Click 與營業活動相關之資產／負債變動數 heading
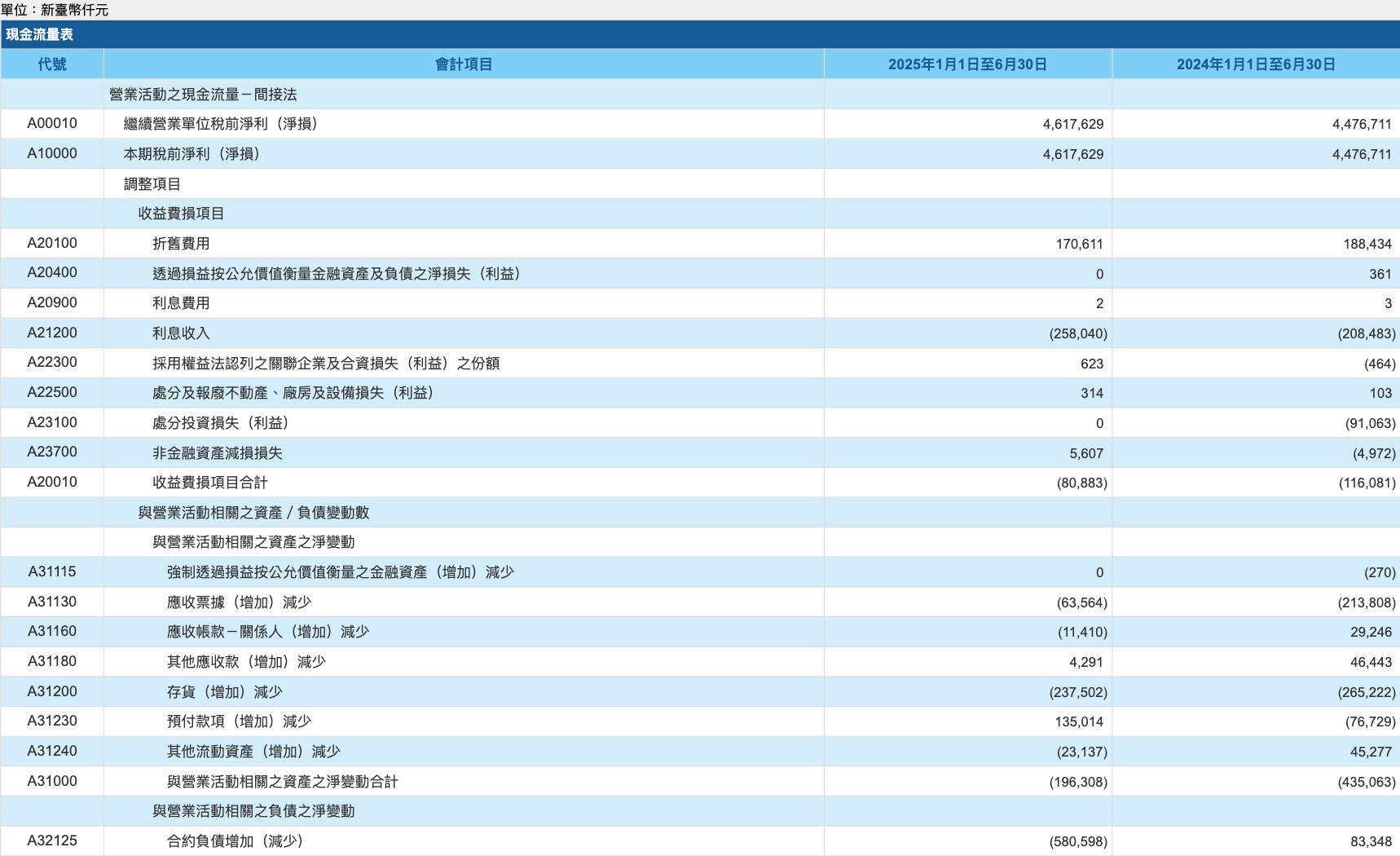 point(253,512)
